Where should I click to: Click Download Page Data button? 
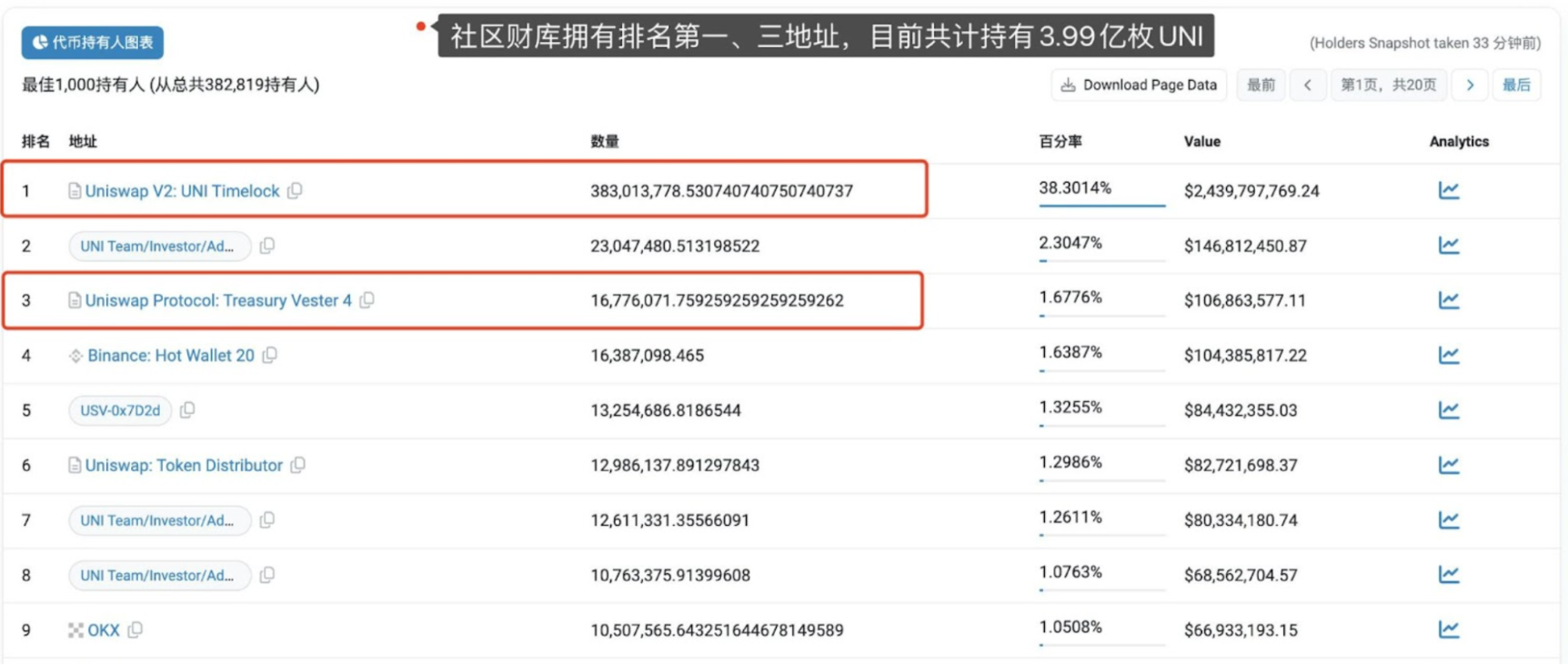point(1139,85)
